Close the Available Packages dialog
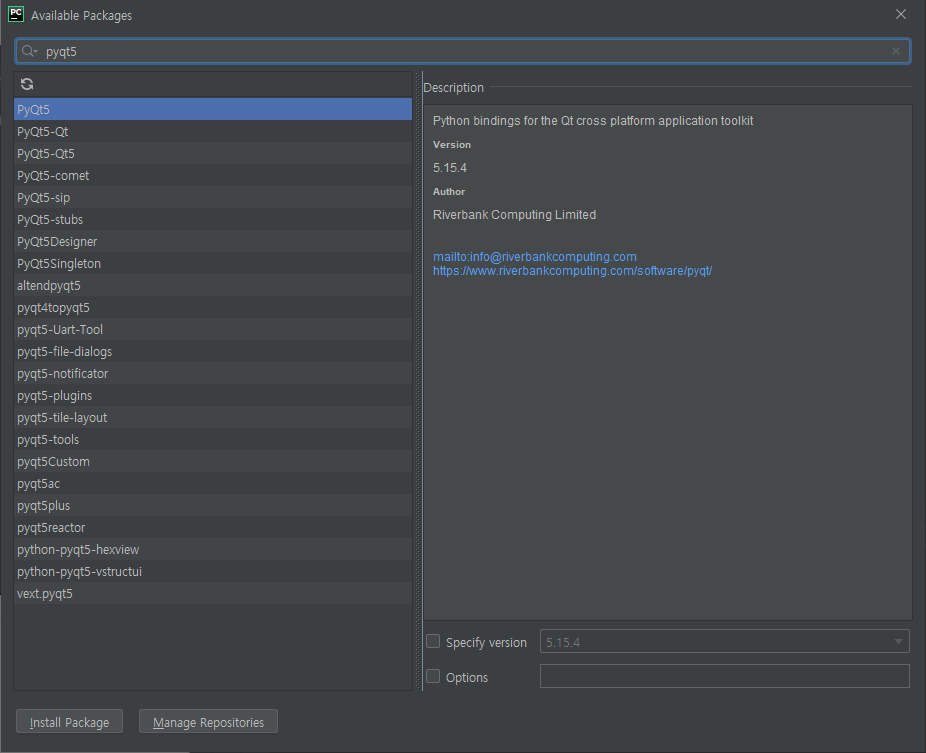 [901, 14]
